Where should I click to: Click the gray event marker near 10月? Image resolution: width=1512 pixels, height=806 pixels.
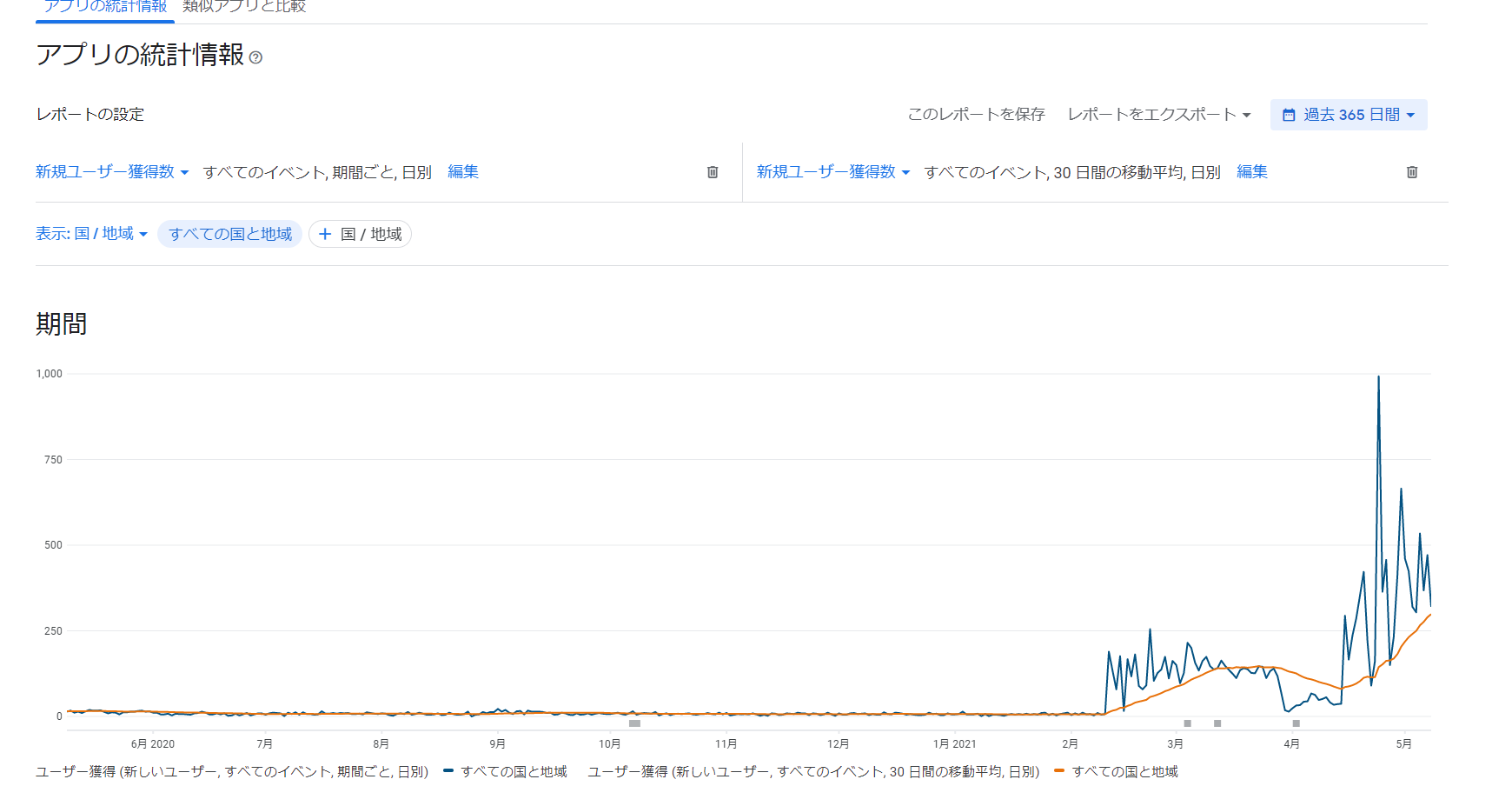(634, 723)
